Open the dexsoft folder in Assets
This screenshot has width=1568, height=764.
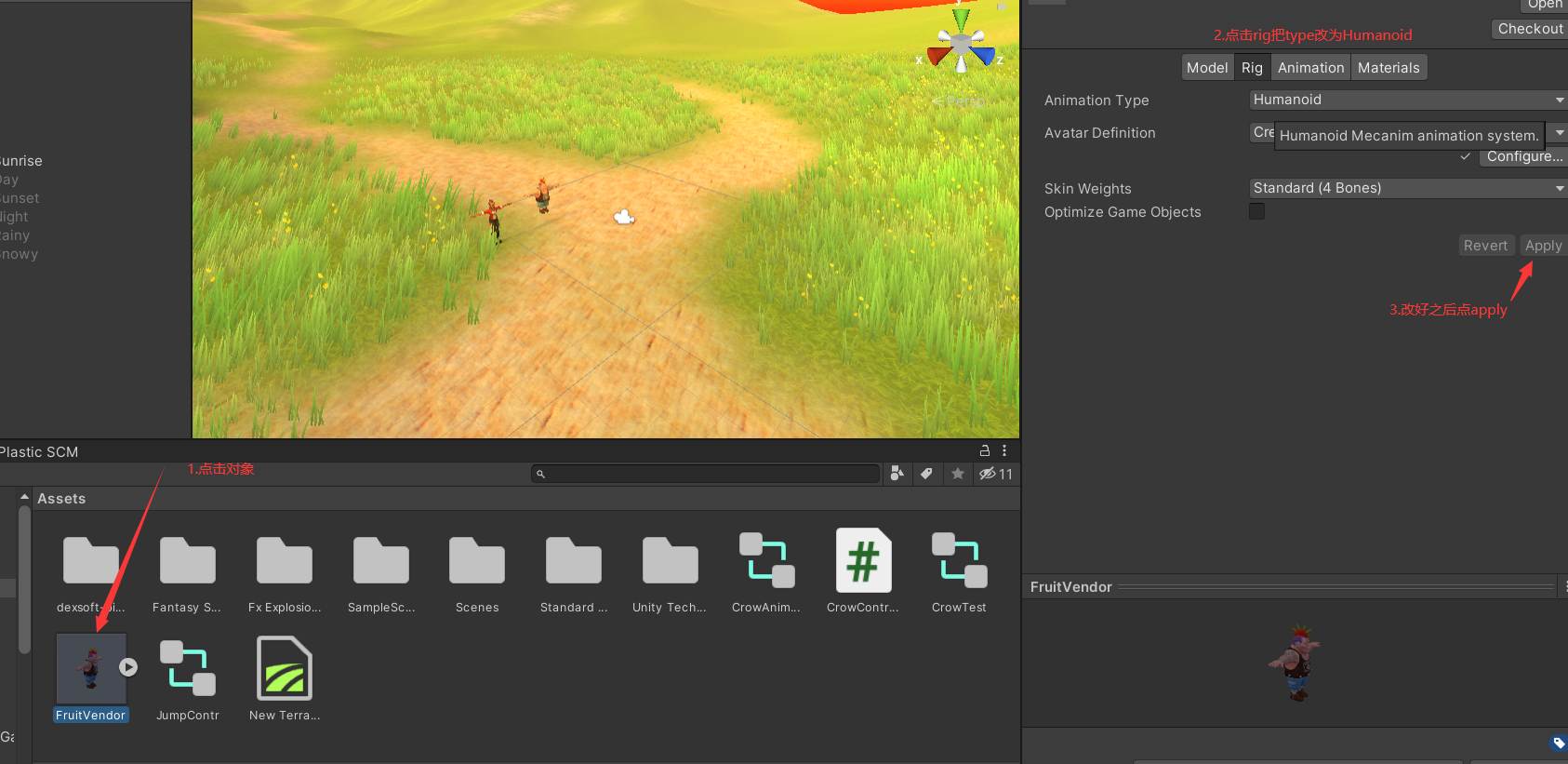click(91, 560)
